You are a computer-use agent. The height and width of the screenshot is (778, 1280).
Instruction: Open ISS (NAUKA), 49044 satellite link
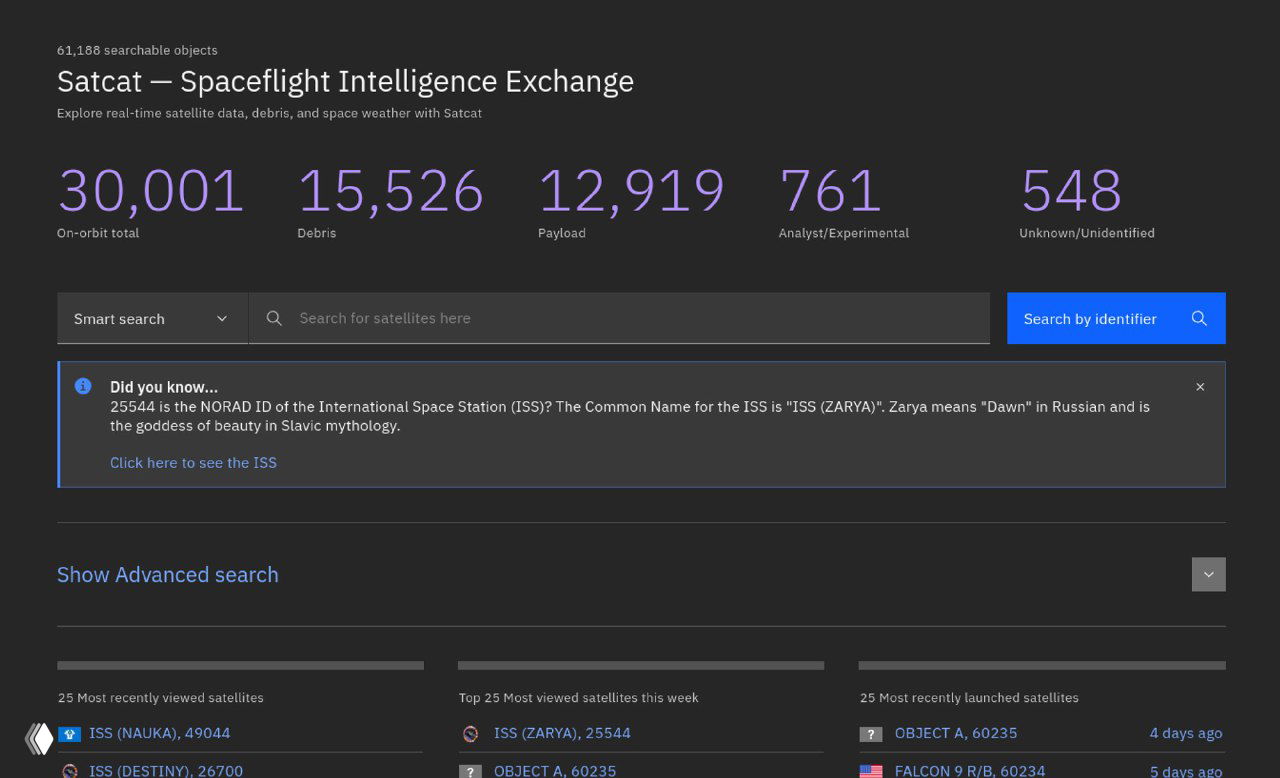click(159, 733)
